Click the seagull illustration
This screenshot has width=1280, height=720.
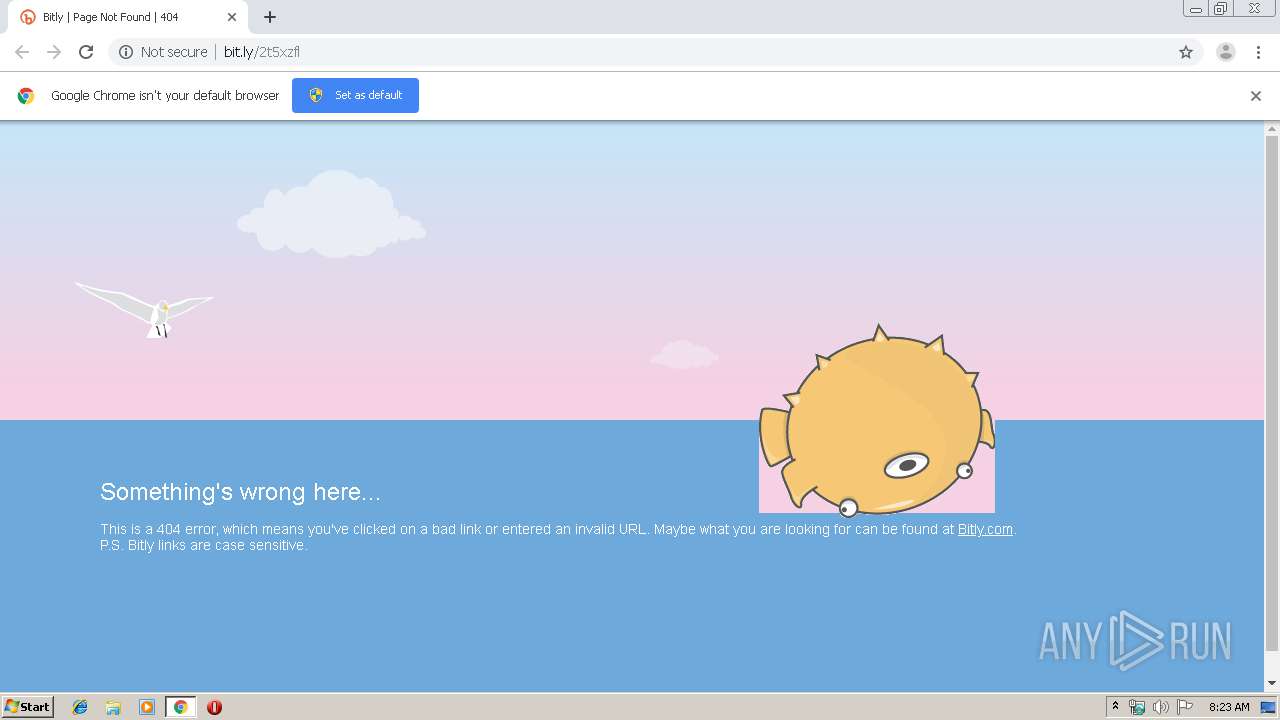coord(145,309)
